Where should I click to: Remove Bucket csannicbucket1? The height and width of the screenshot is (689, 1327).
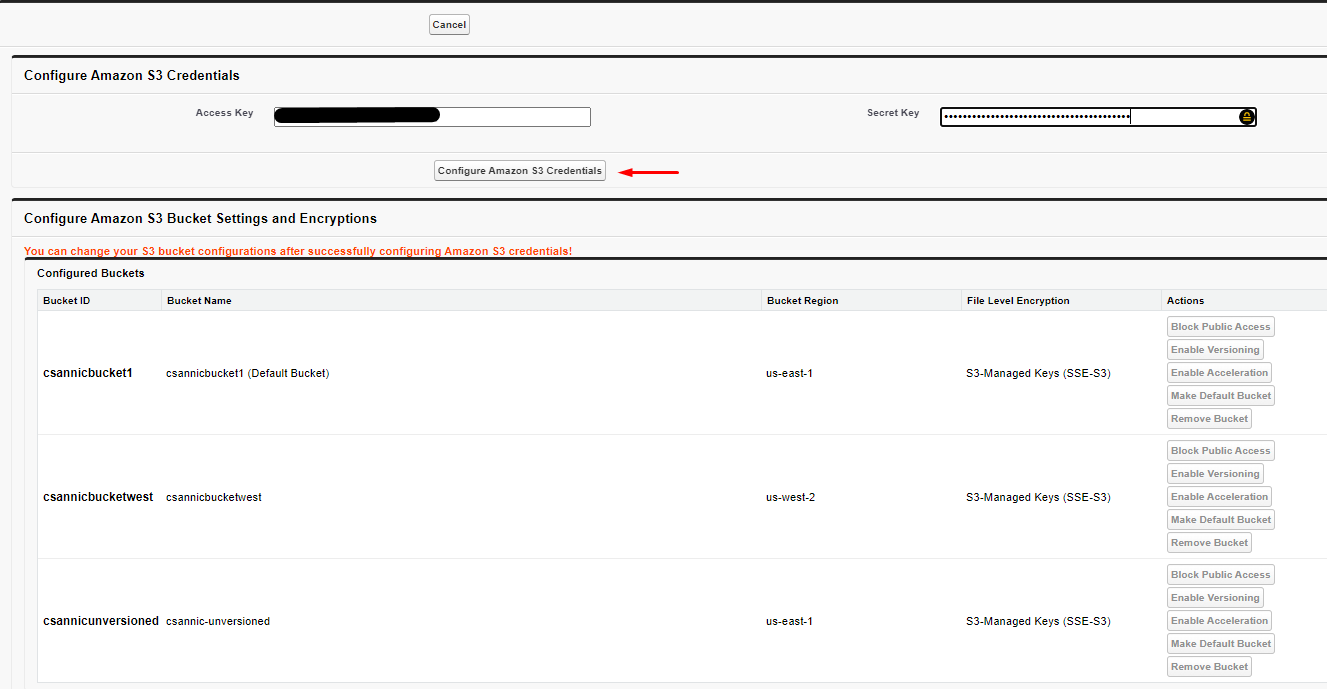[x=1209, y=419]
